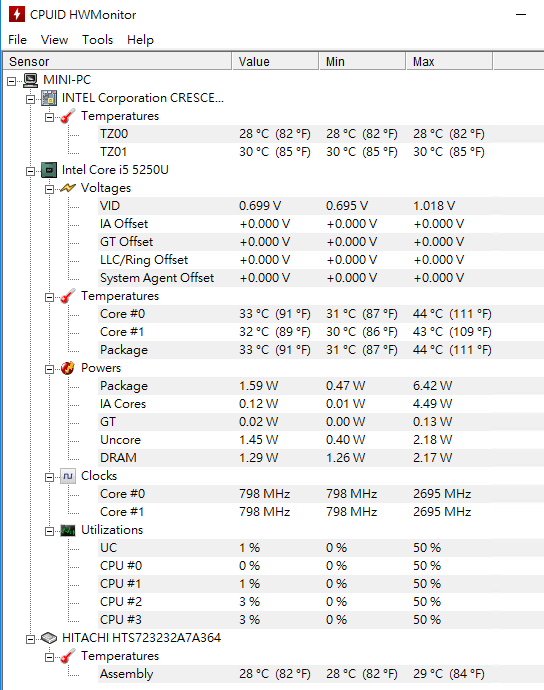This screenshot has height=690, width=544.
Task: Select the INTEL Corporation motherboard icon
Action: [49, 98]
